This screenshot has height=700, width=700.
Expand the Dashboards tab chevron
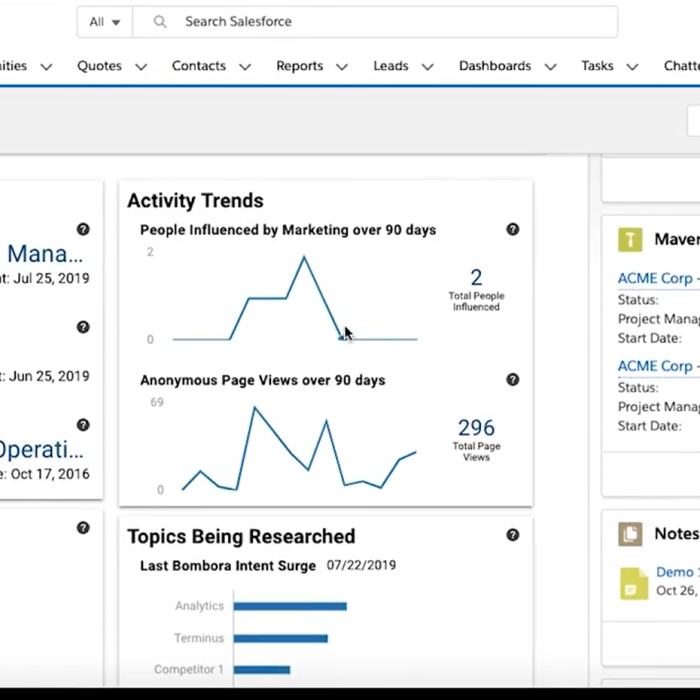pos(550,67)
